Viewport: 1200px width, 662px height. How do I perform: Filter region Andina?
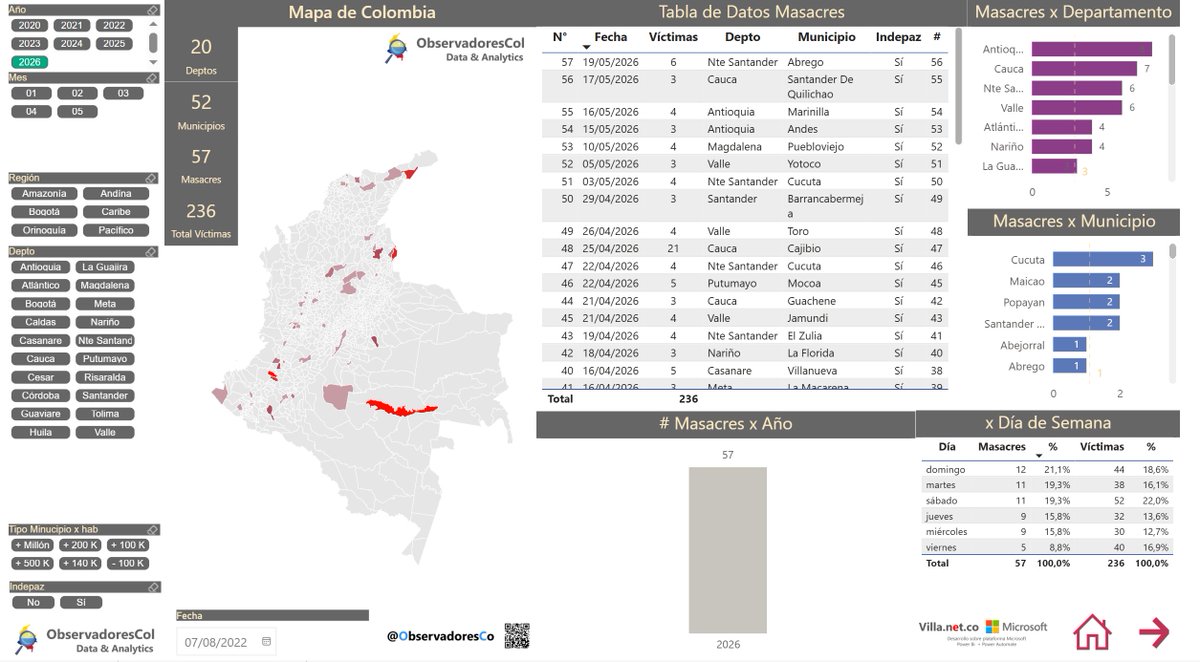click(x=116, y=194)
